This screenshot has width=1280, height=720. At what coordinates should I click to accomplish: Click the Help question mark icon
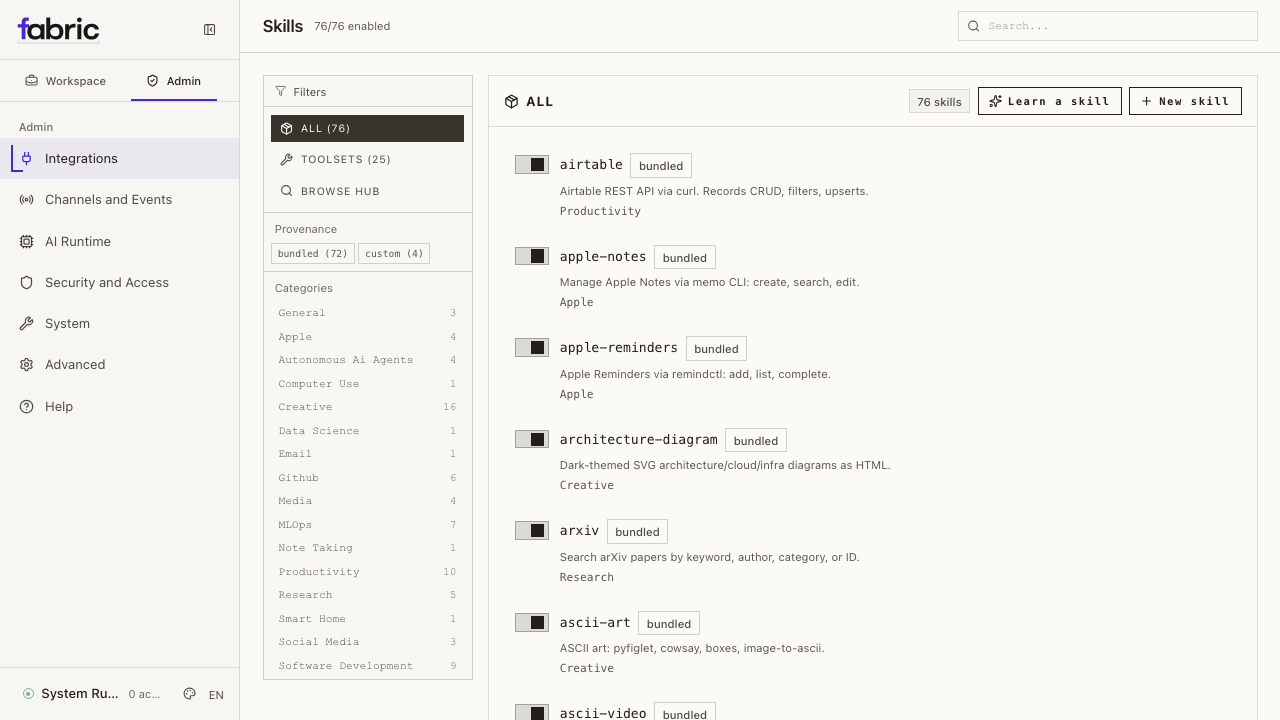pyautogui.click(x=27, y=407)
